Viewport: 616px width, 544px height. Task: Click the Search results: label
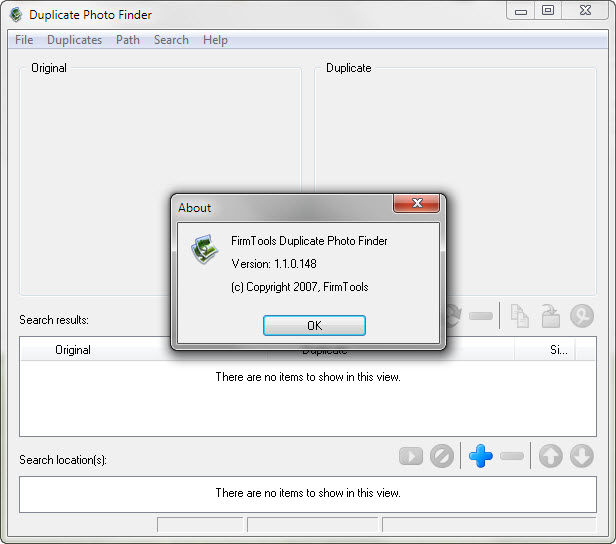[54, 320]
